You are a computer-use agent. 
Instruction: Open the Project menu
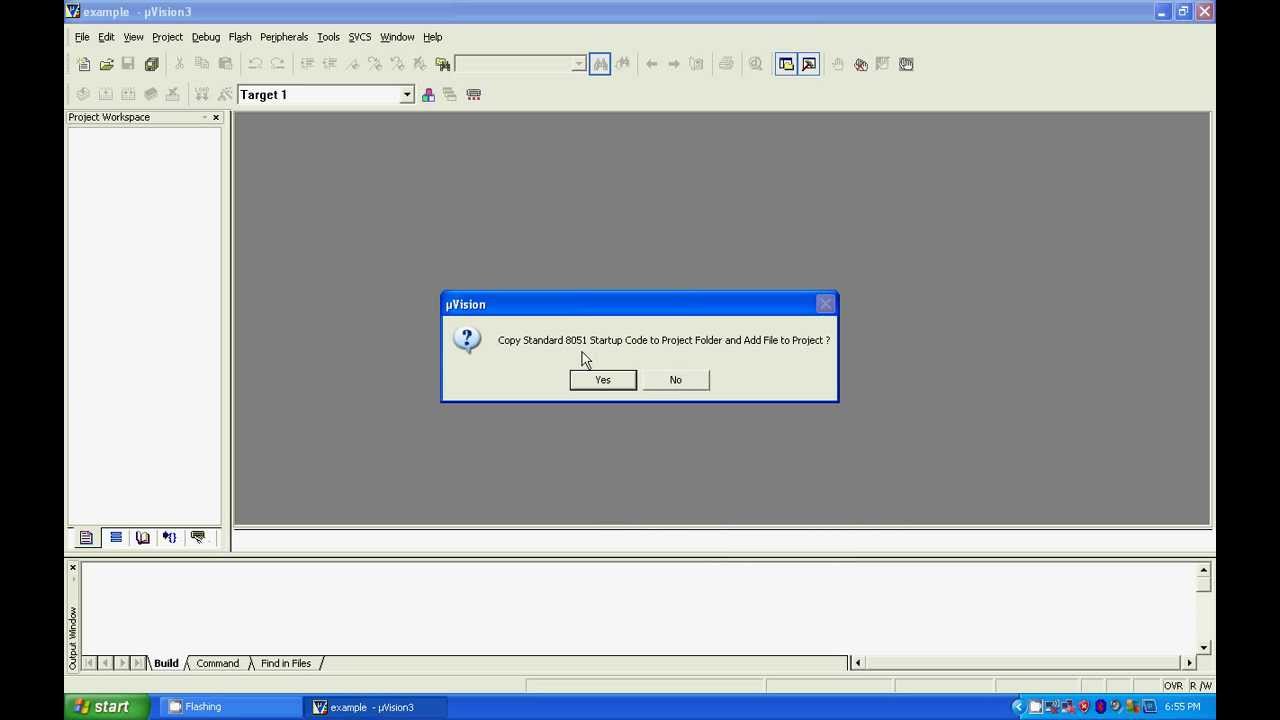(x=167, y=37)
